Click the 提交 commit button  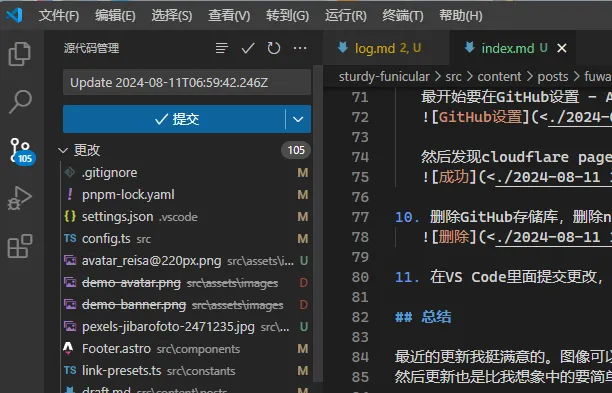(x=174, y=119)
